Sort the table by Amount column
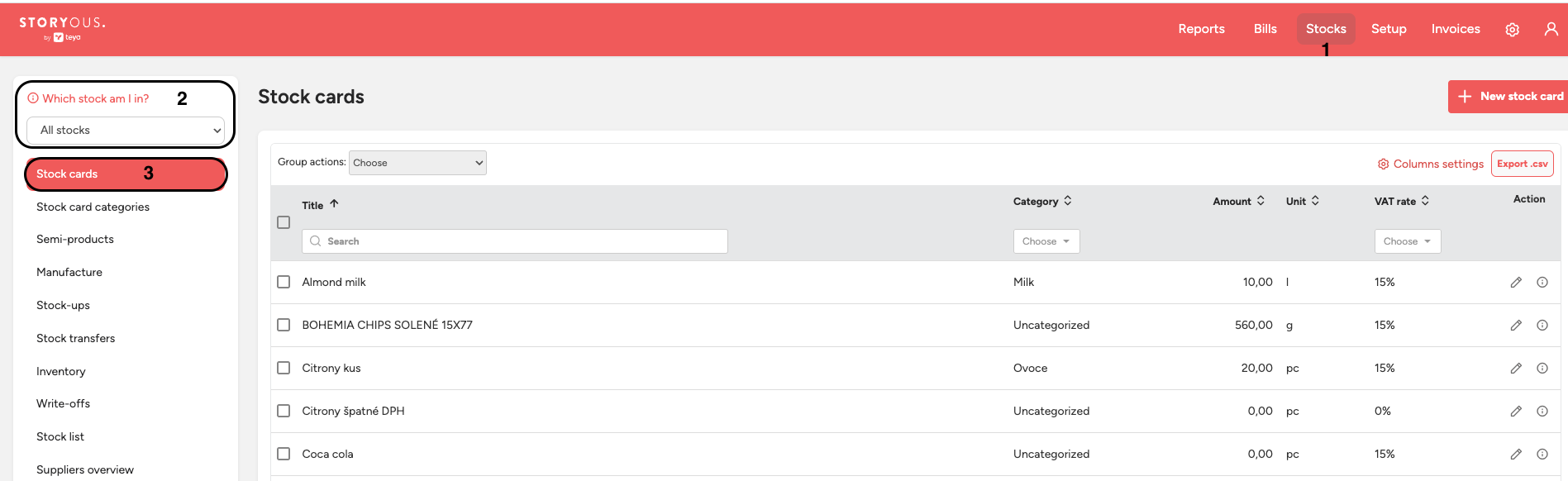Screen dimensions: 1568x481 [x=1238, y=201]
